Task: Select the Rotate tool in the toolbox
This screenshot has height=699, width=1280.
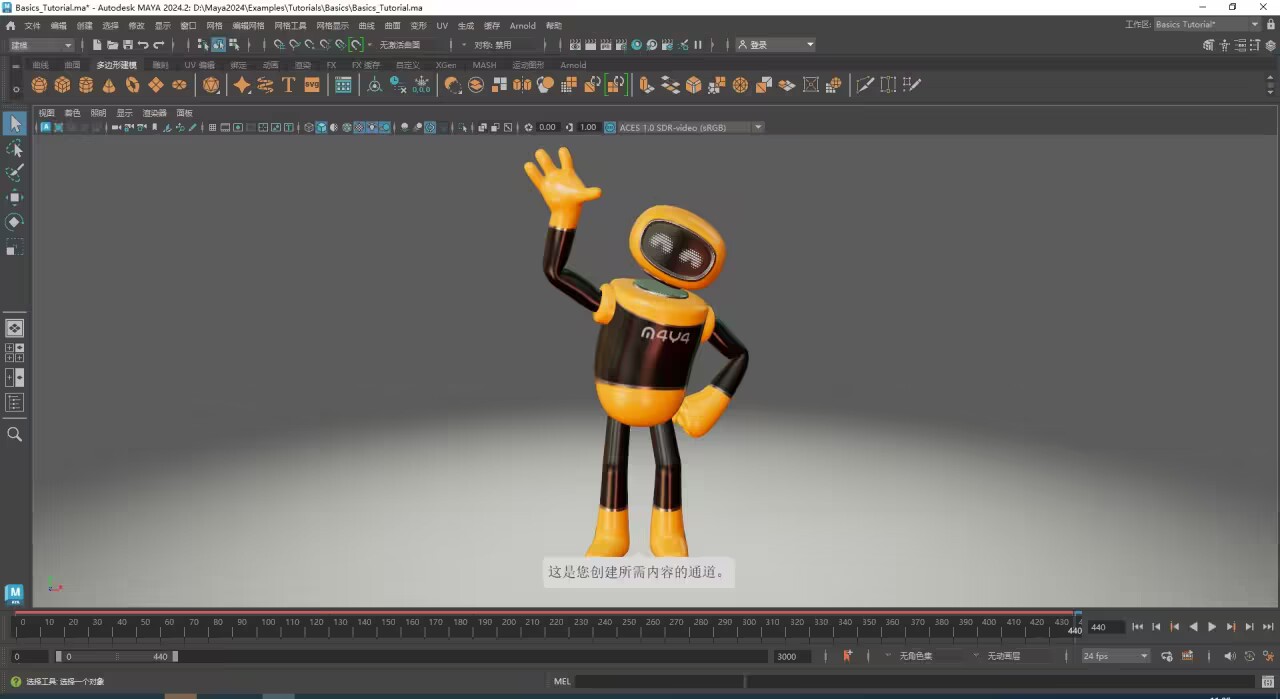Action: 15,222
